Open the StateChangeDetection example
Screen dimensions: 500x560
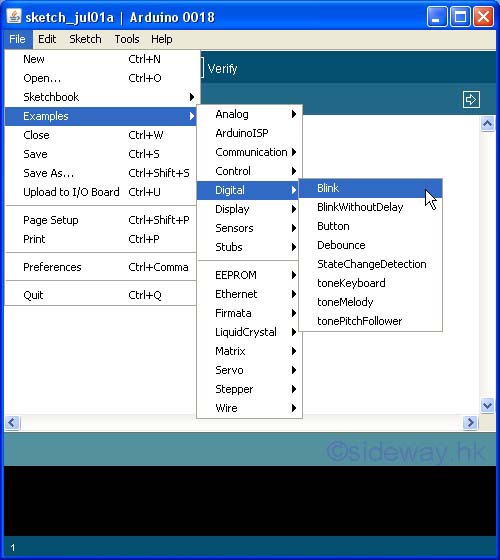(x=370, y=264)
